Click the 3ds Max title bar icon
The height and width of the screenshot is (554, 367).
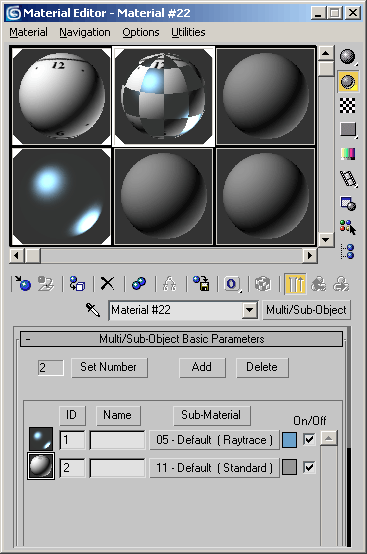click(x=14, y=13)
